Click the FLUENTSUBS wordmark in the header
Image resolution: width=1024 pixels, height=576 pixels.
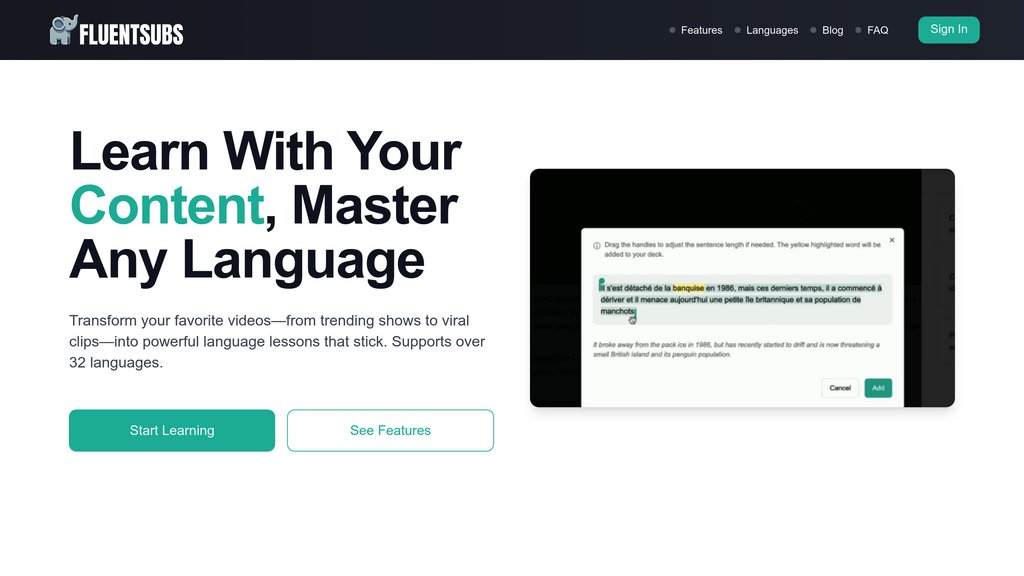point(132,34)
